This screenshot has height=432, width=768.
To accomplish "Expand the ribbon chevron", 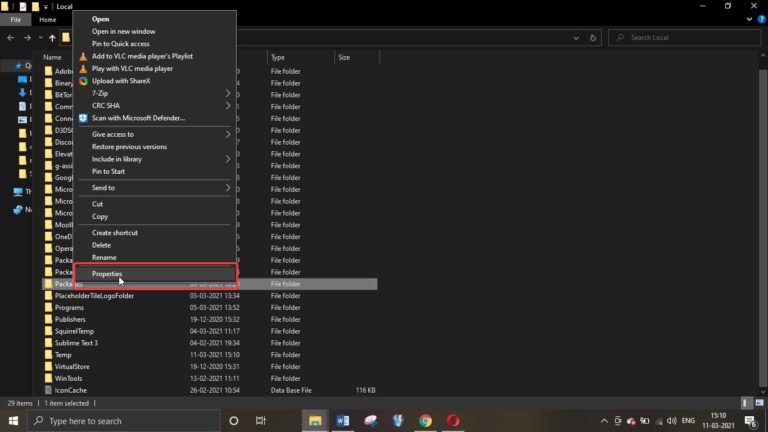I will click(749, 20).
